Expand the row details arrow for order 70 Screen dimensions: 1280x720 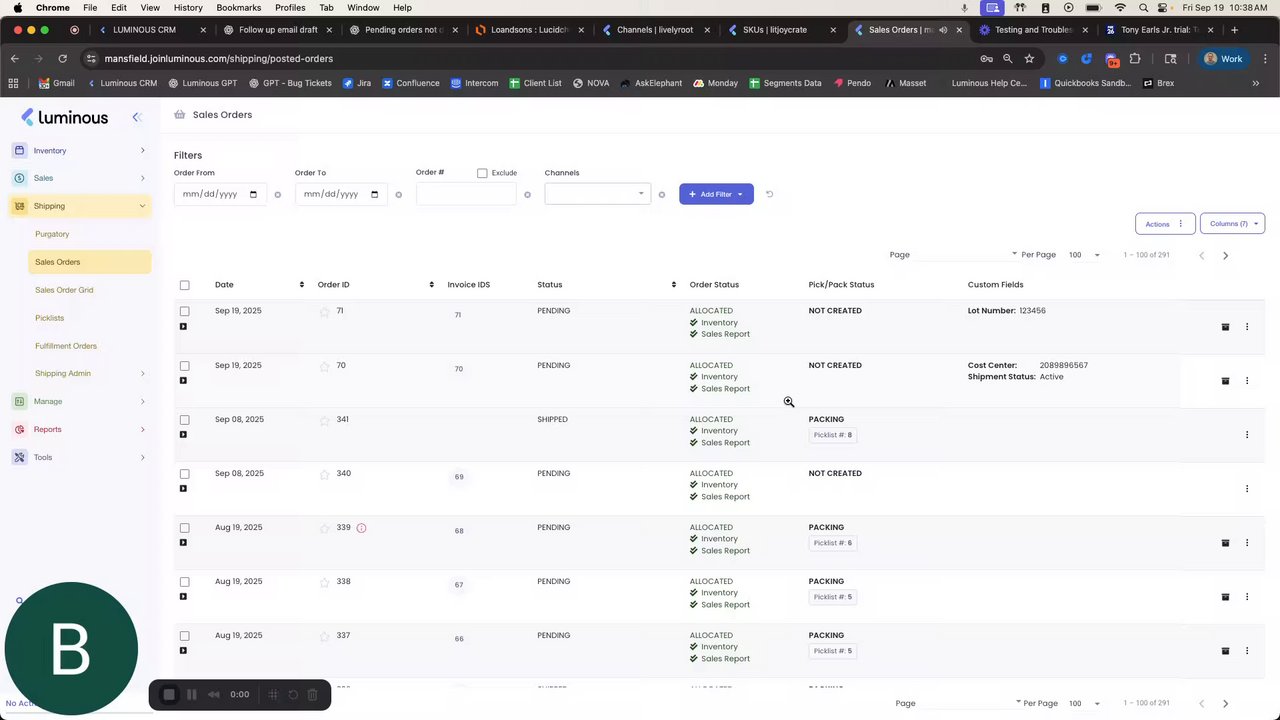[183, 381]
